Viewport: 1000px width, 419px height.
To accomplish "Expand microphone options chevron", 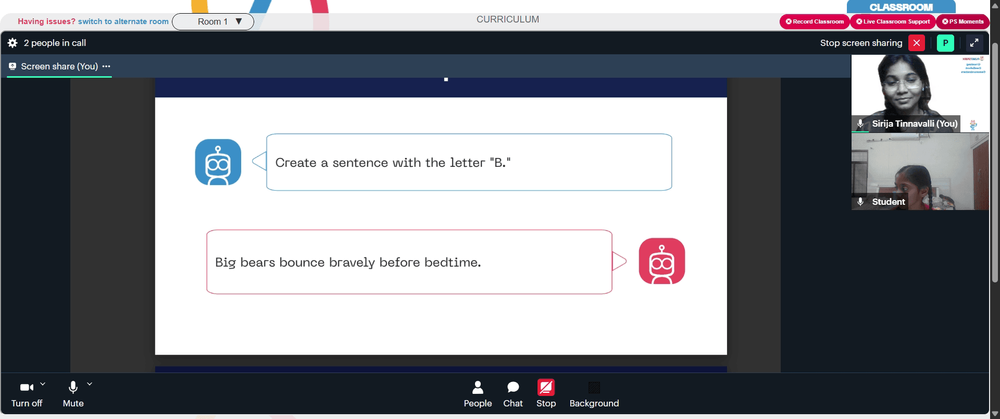I will [89, 384].
